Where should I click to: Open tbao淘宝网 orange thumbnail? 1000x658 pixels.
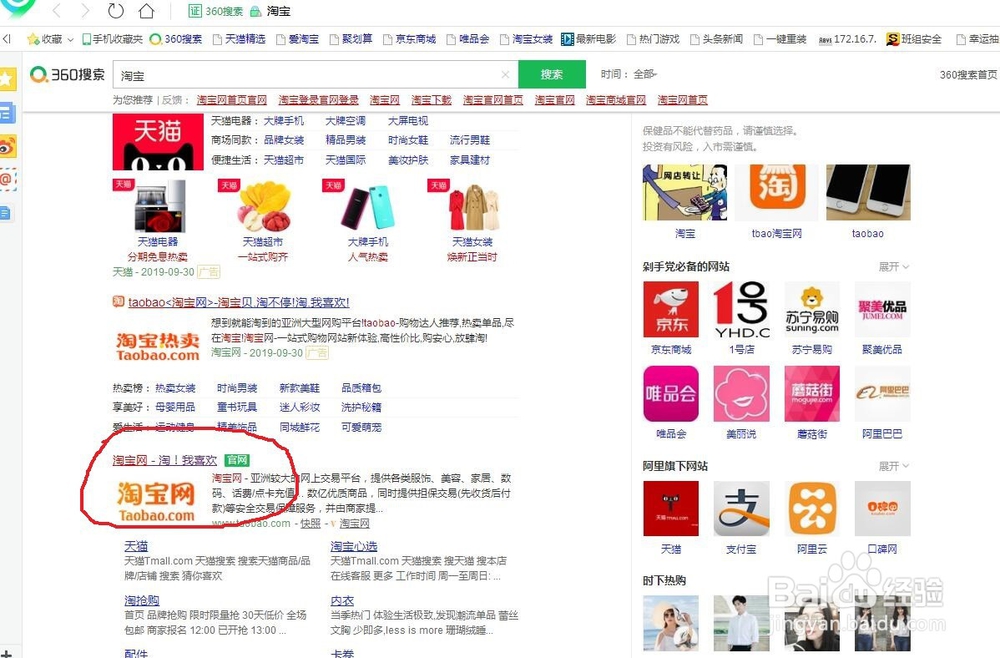click(776, 192)
